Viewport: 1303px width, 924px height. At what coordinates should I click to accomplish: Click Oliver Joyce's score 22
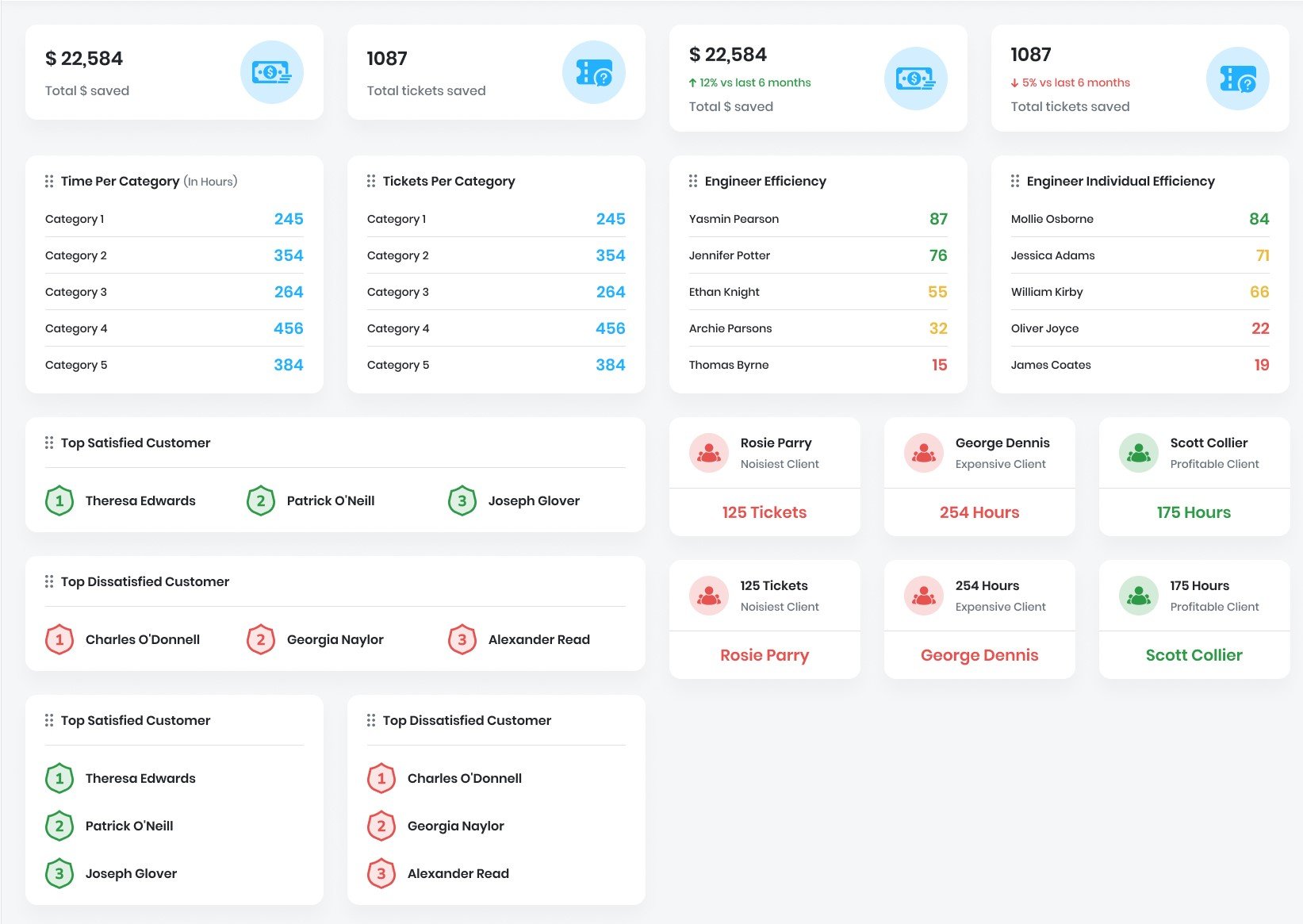[x=1260, y=328]
